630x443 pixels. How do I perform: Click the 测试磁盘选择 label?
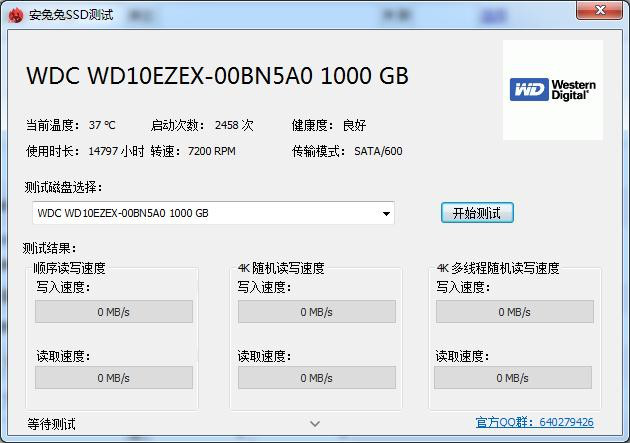coord(63,187)
